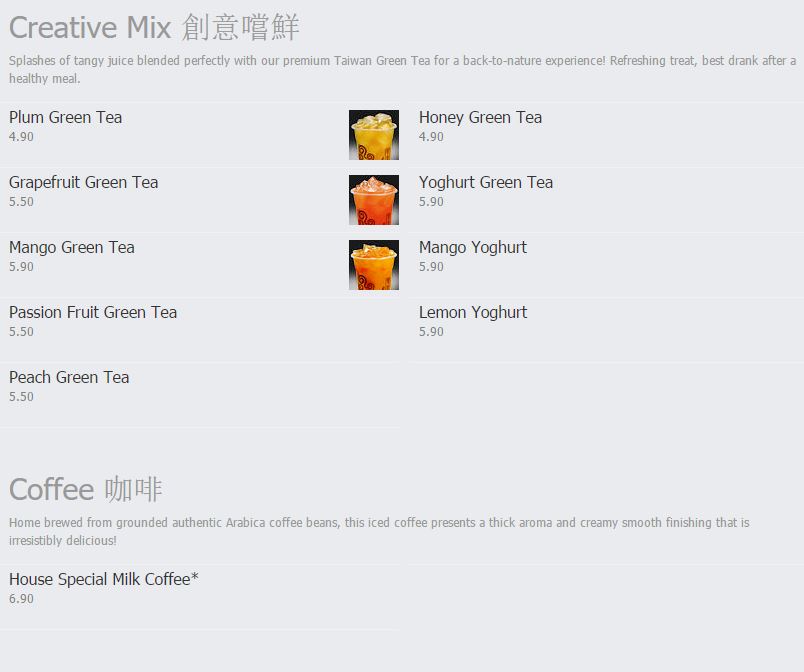This screenshot has height=672, width=804.
Task: Click the 6.90 price under Milk Coffee
Action: point(22,599)
